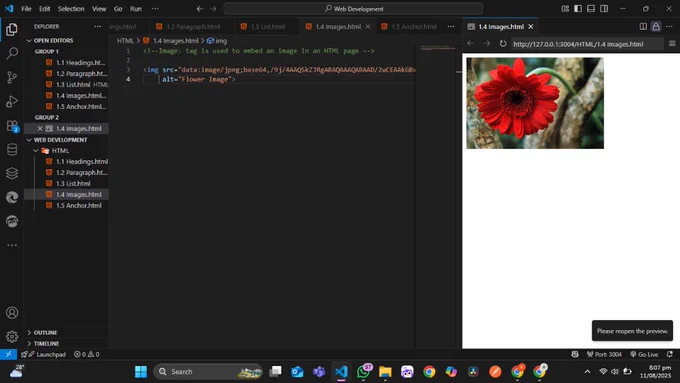This screenshot has height=383, width=680.
Task: Click the Go Live button in status bar
Action: (644, 354)
